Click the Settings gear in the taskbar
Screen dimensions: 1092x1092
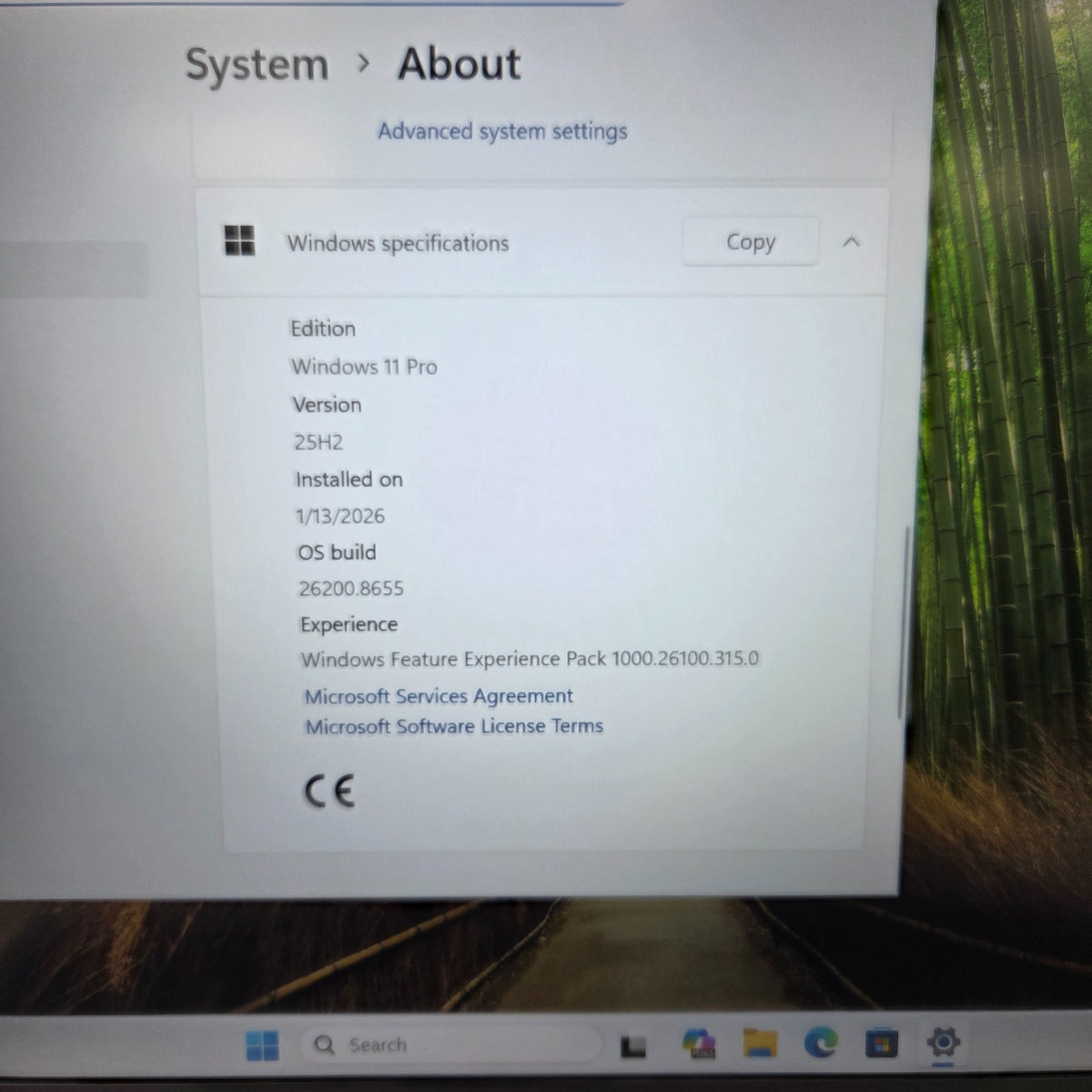(943, 1042)
